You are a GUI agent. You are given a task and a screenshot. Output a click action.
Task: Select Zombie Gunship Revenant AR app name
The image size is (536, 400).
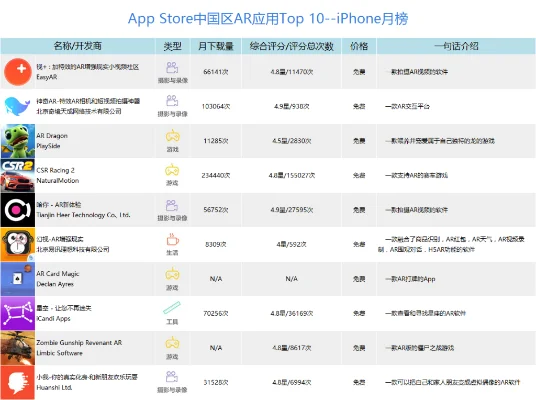[79, 343]
